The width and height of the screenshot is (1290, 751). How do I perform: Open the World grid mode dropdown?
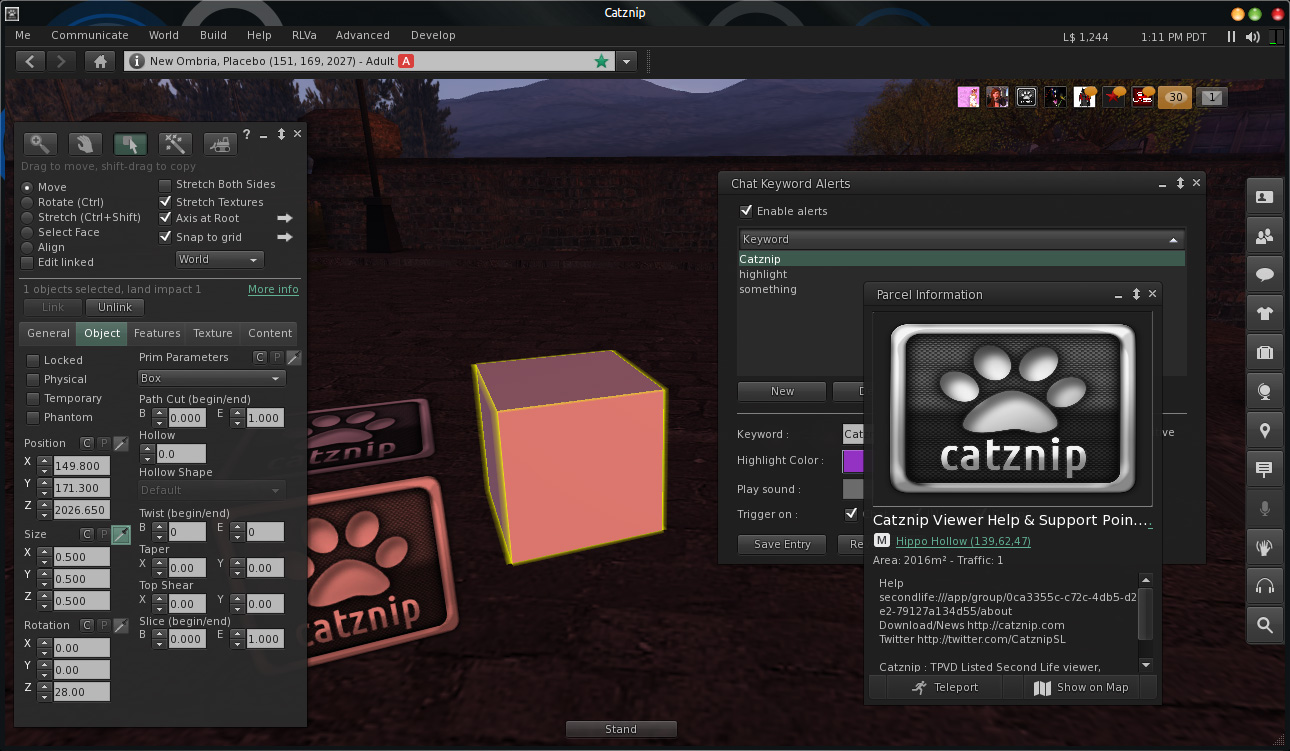[219, 259]
